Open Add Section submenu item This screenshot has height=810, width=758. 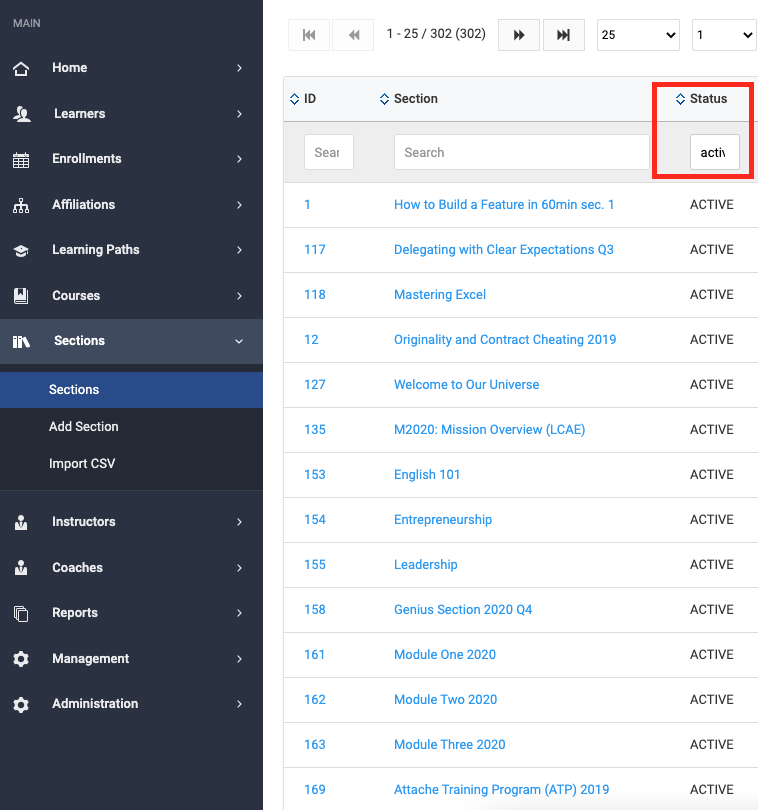pos(84,427)
